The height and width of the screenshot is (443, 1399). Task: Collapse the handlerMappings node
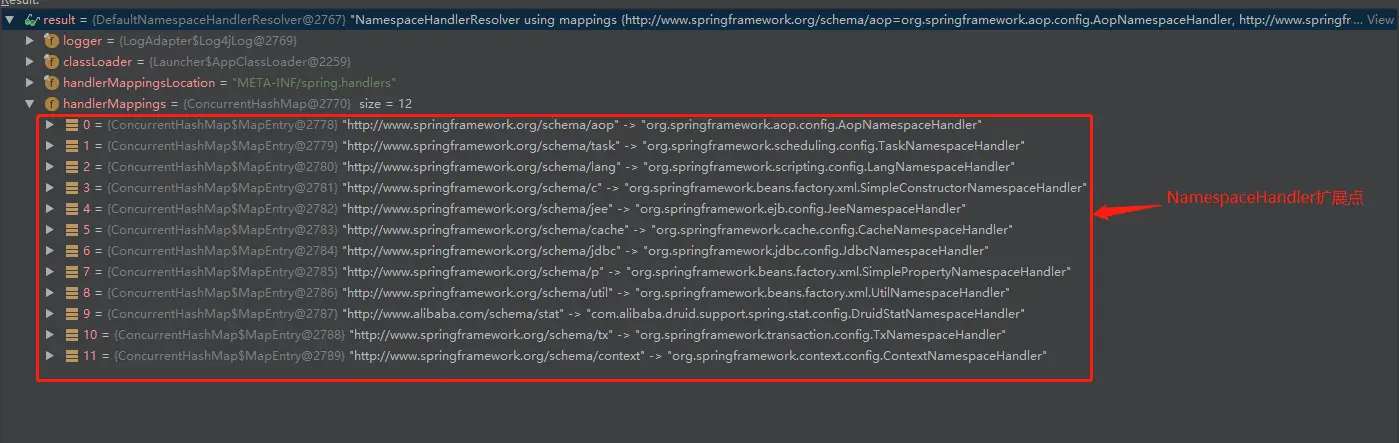pos(30,104)
